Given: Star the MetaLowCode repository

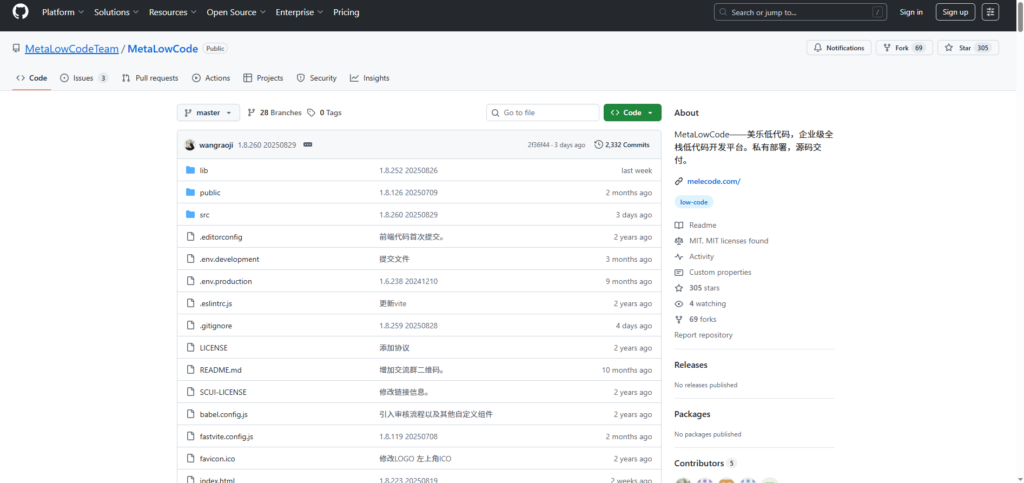Looking at the screenshot, I should [960, 48].
